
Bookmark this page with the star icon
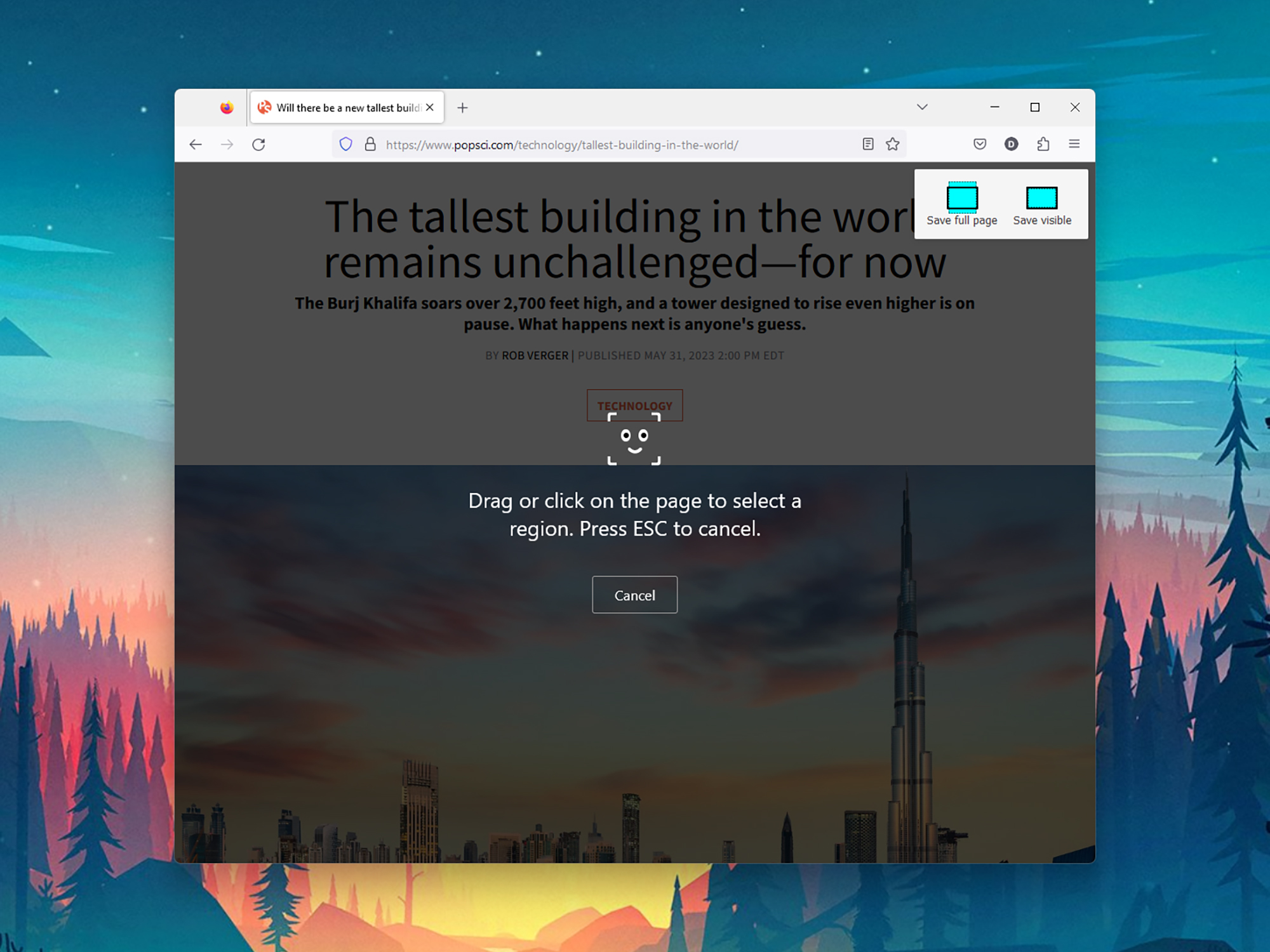coord(893,144)
